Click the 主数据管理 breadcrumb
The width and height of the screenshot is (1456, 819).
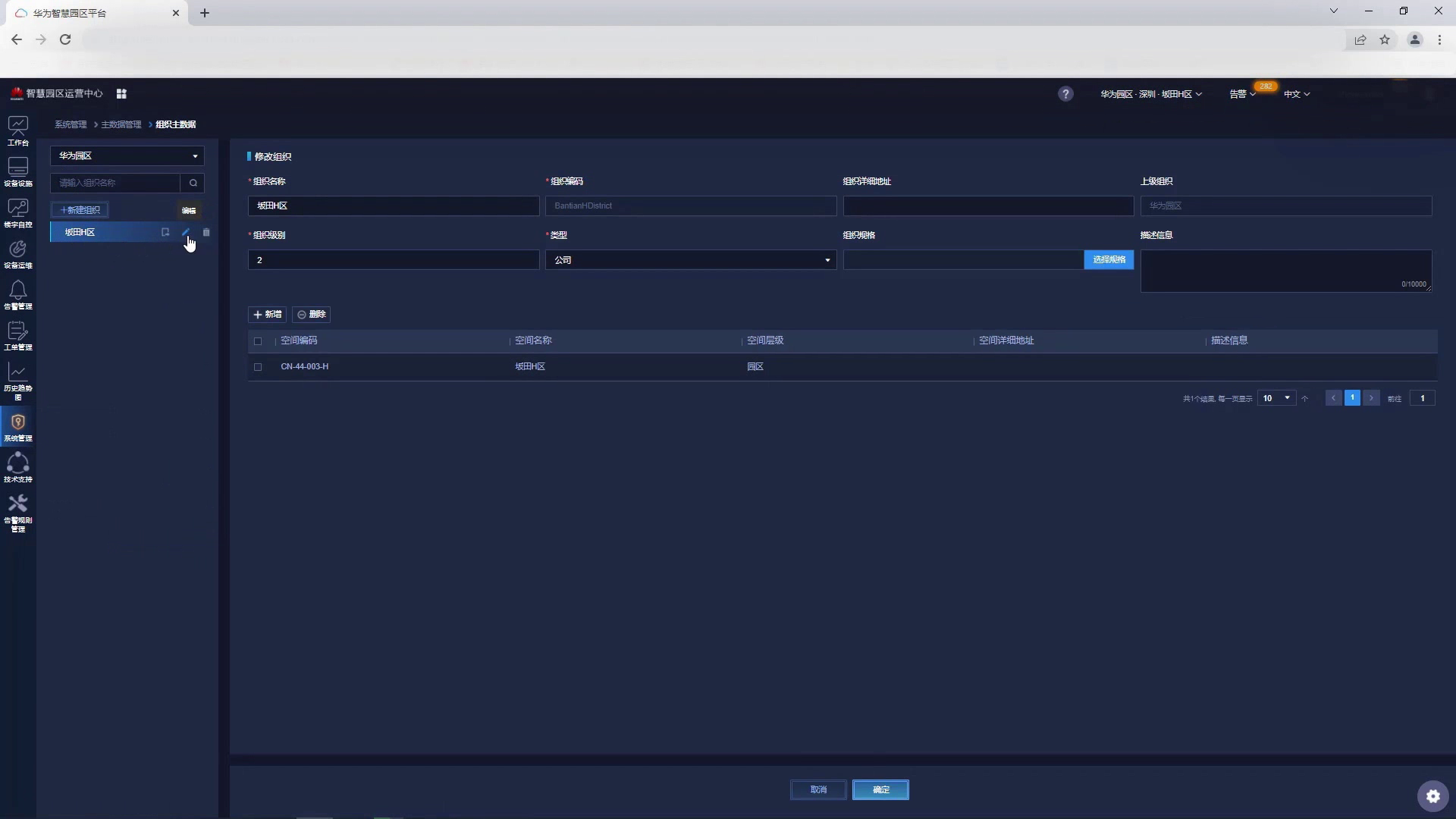click(121, 124)
